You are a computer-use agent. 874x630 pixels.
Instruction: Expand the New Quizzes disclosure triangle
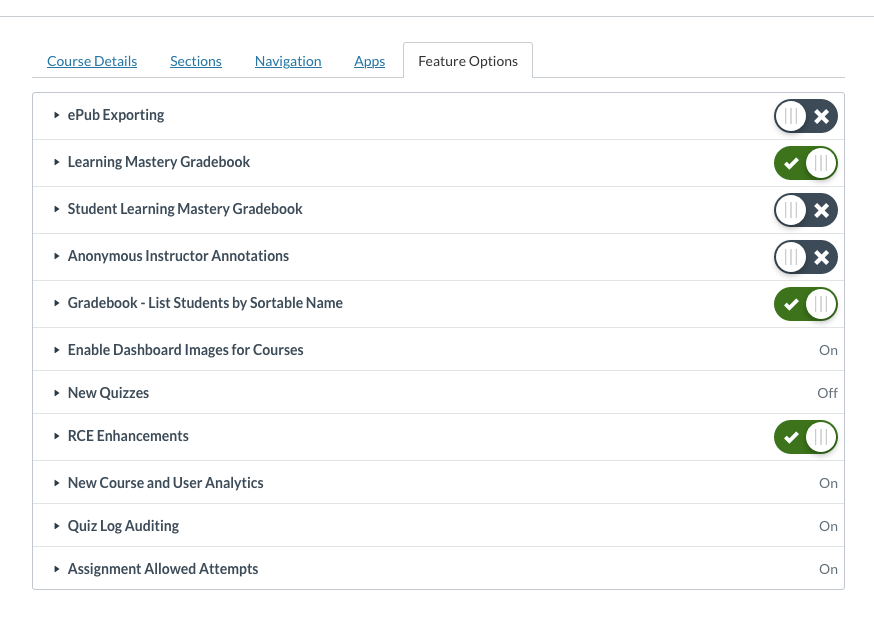coord(57,393)
